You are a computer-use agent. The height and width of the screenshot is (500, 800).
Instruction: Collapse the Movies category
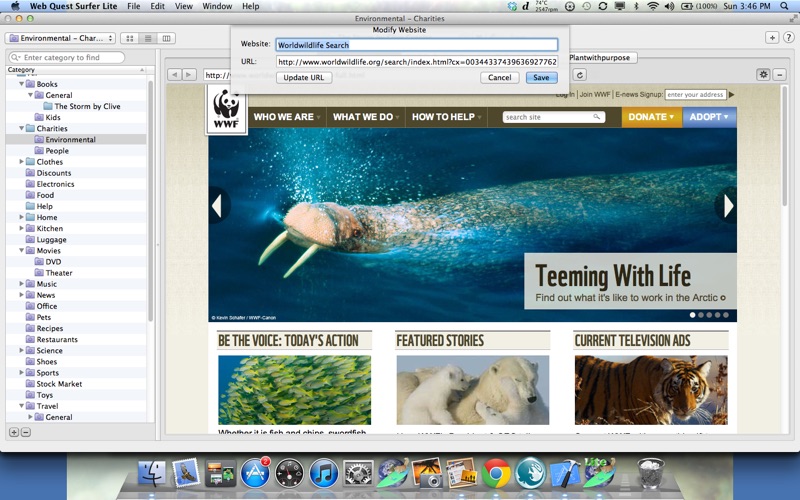pyautogui.click(x=21, y=251)
